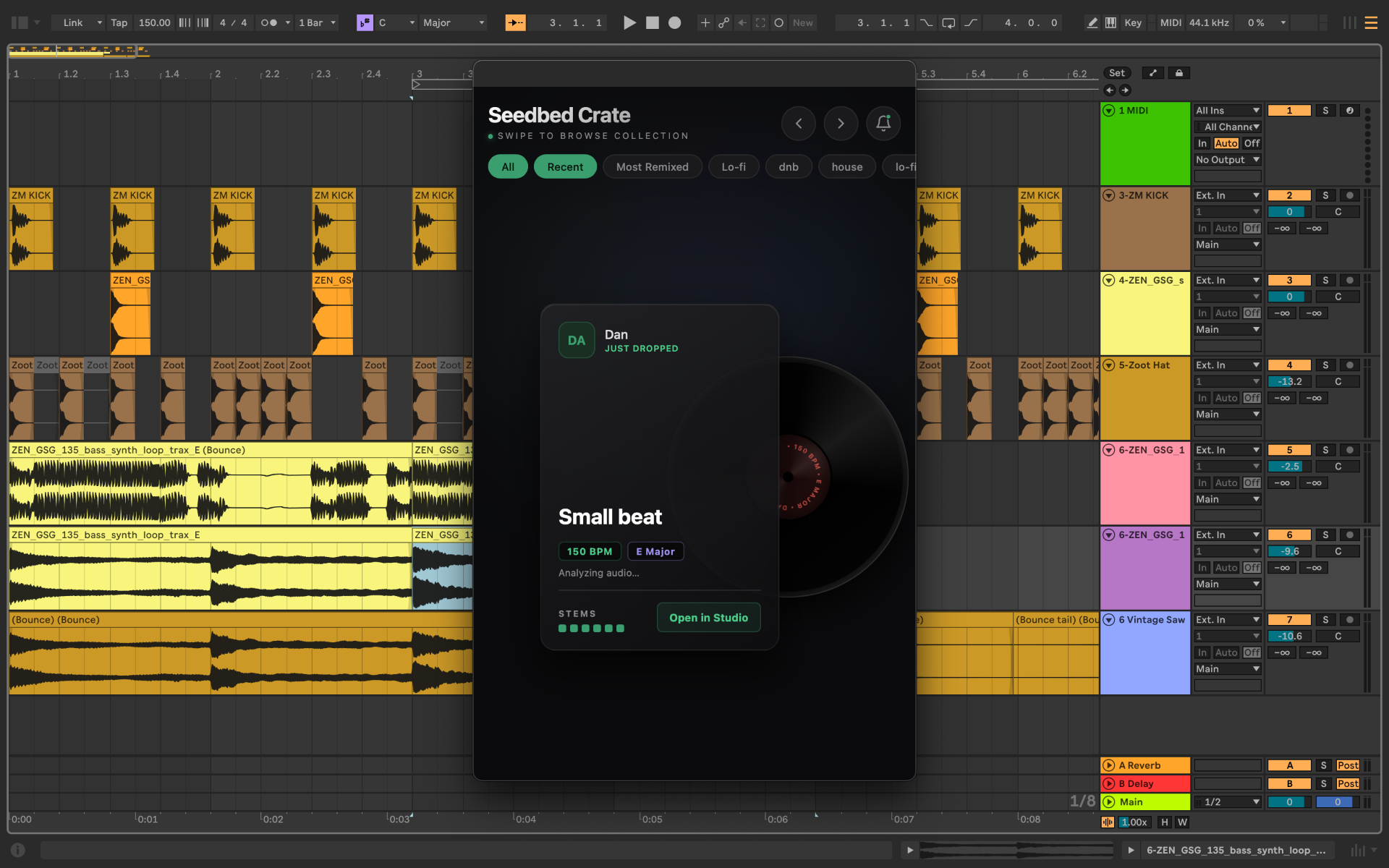This screenshot has height=868, width=1389.
Task: Select the Recent filter chip
Action: [565, 166]
